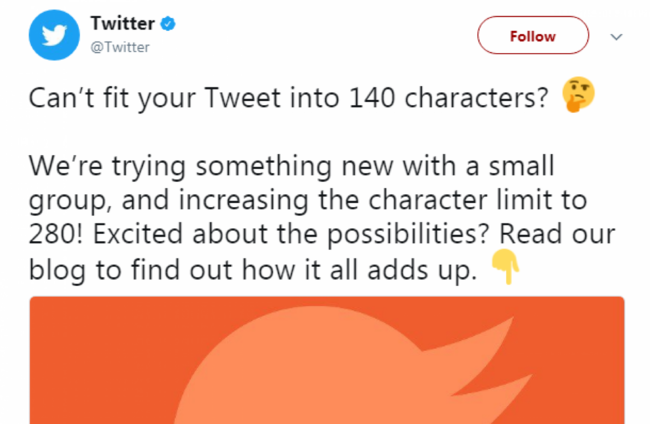Click the thinking face emoji
The width and height of the screenshot is (650, 424).
[x=579, y=96]
